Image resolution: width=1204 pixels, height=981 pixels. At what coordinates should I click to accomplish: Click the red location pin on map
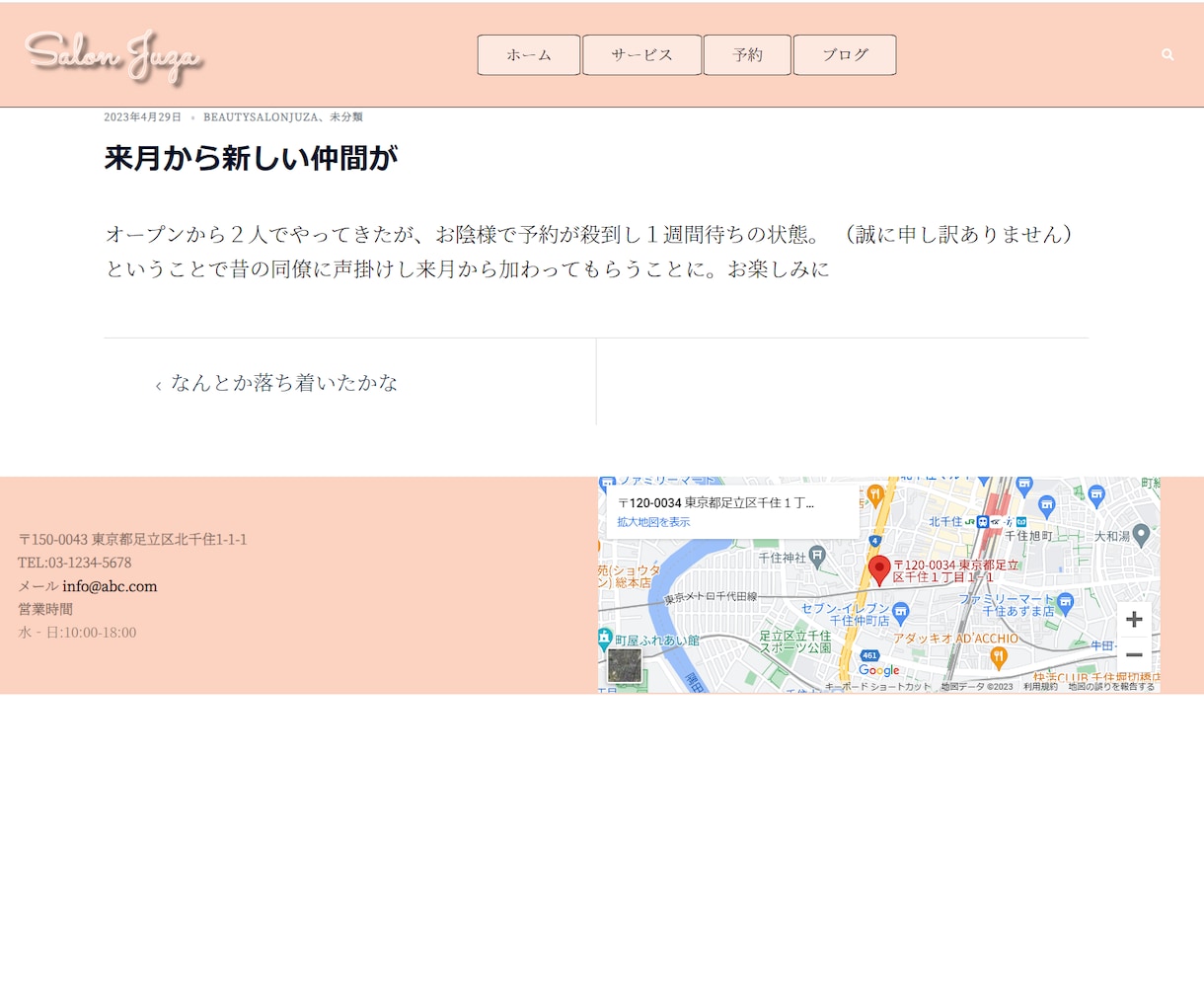click(878, 570)
